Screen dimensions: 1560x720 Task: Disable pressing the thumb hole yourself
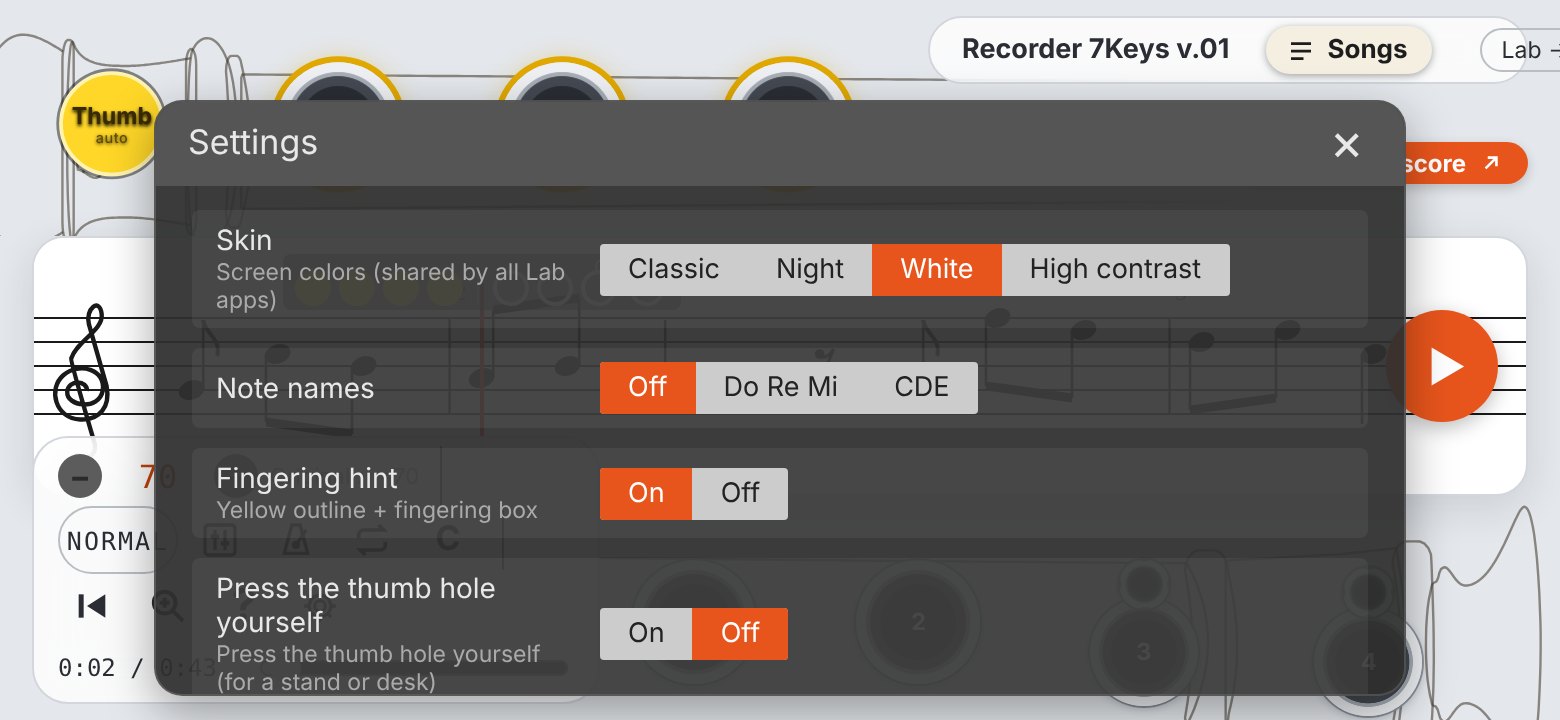tap(740, 634)
